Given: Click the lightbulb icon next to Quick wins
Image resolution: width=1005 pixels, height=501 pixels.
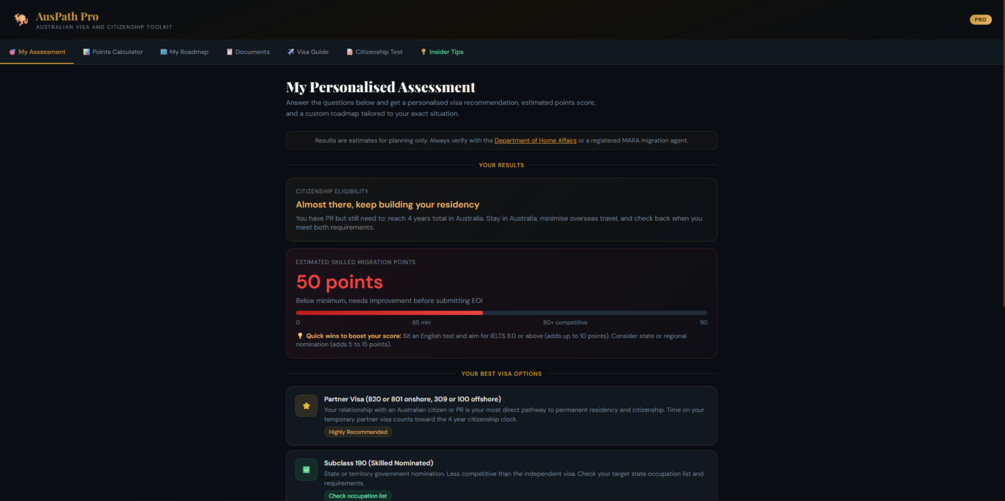Looking at the screenshot, I should click(299, 336).
